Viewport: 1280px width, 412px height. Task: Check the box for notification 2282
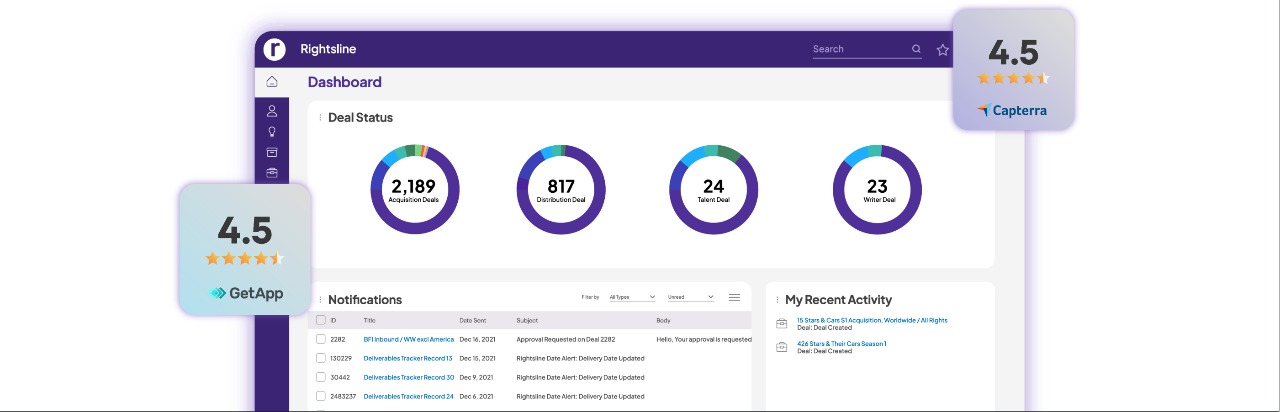click(x=321, y=339)
